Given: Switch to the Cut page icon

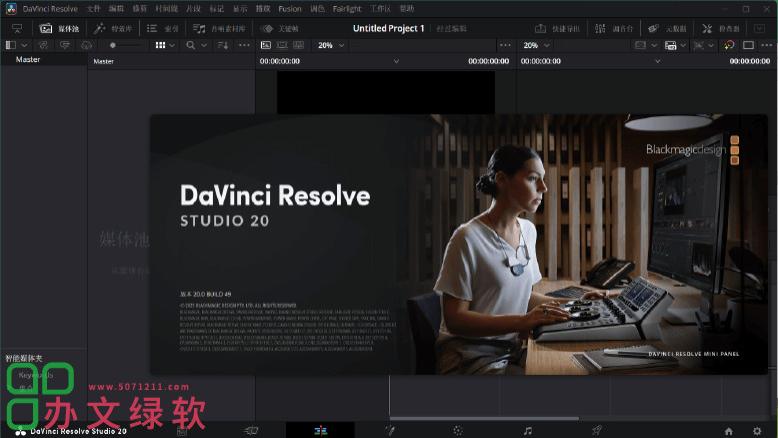Looking at the screenshot, I should pos(251,430).
